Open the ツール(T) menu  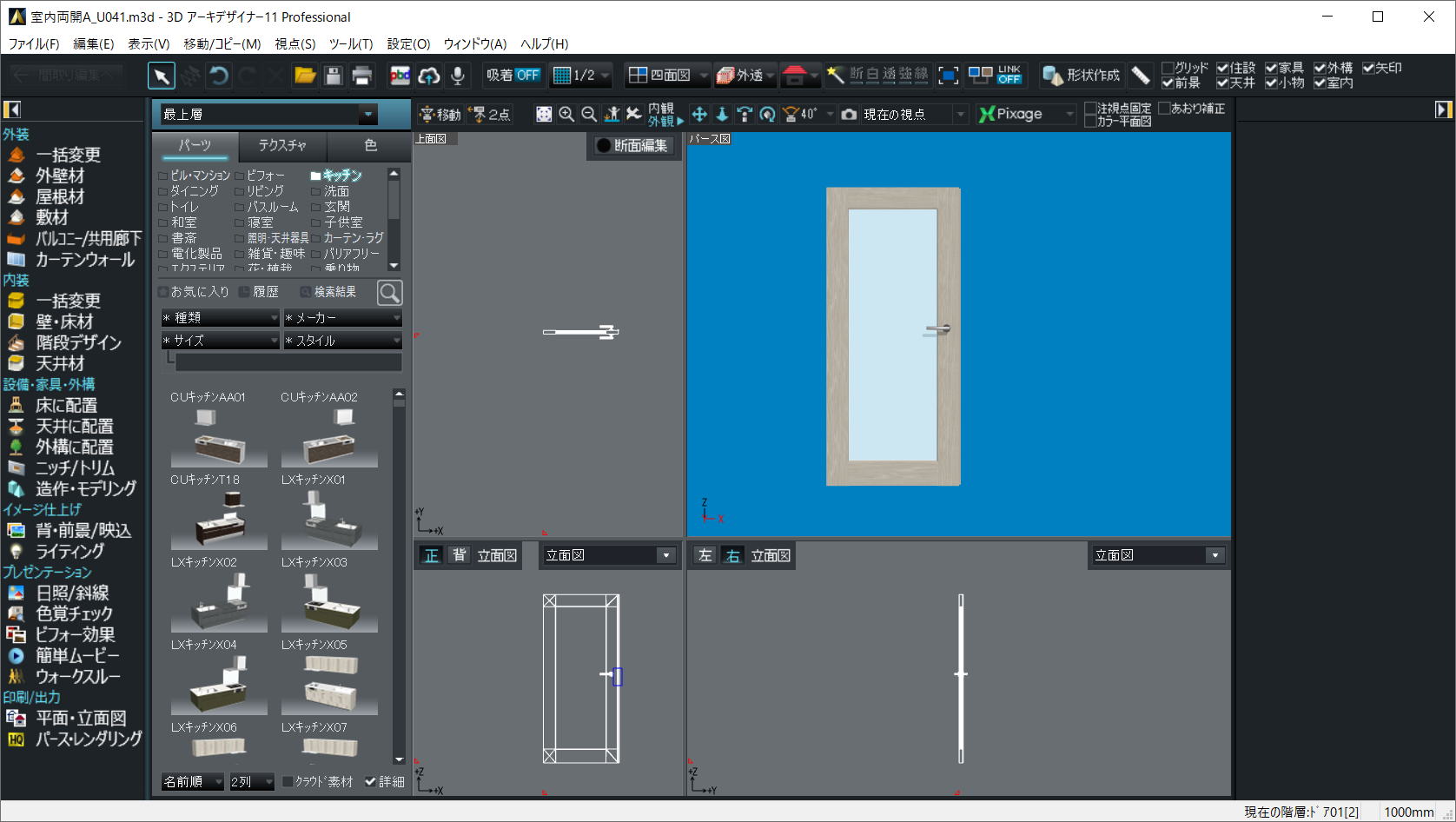point(350,43)
